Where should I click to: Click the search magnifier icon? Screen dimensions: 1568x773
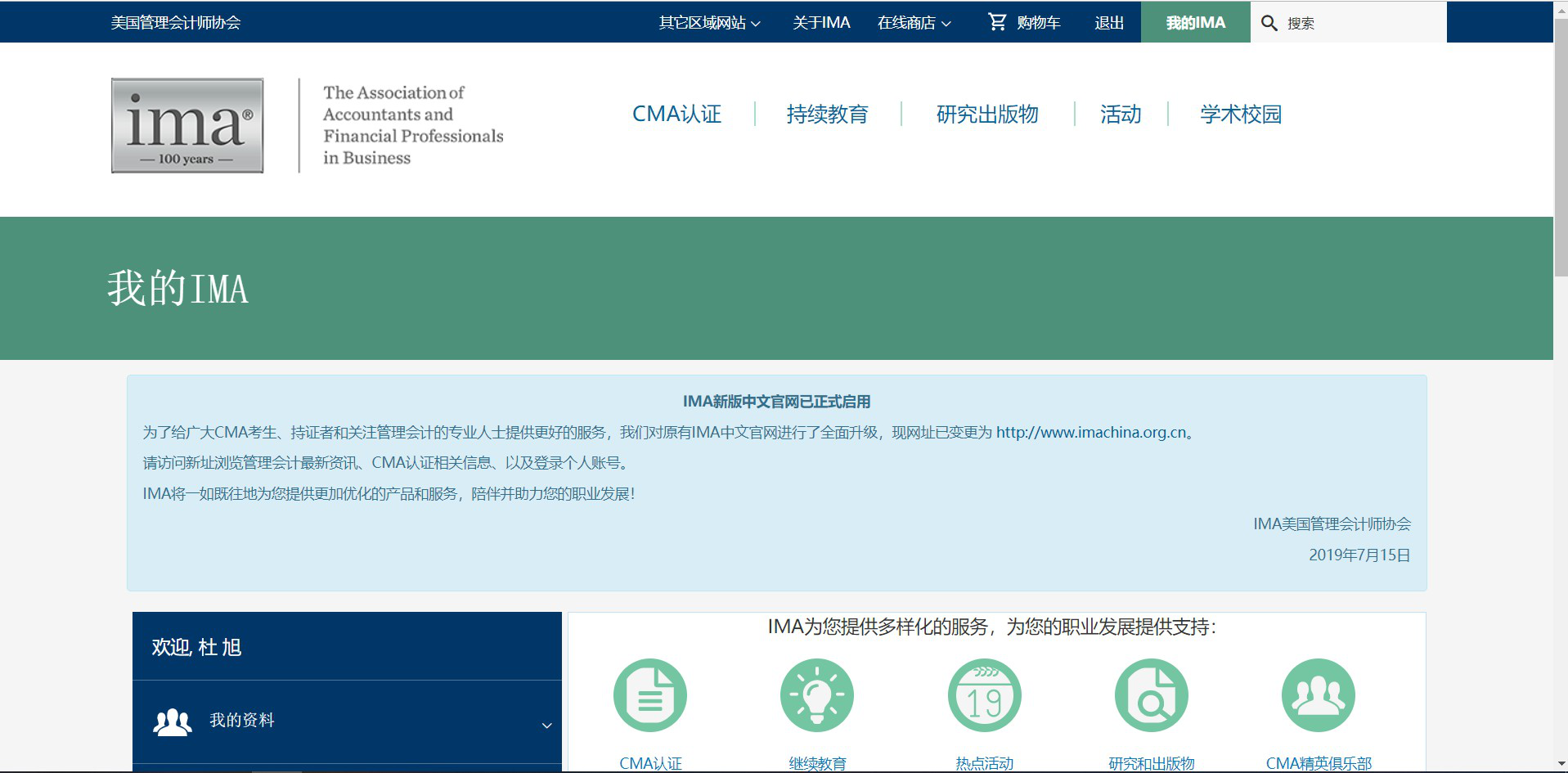tap(1269, 22)
